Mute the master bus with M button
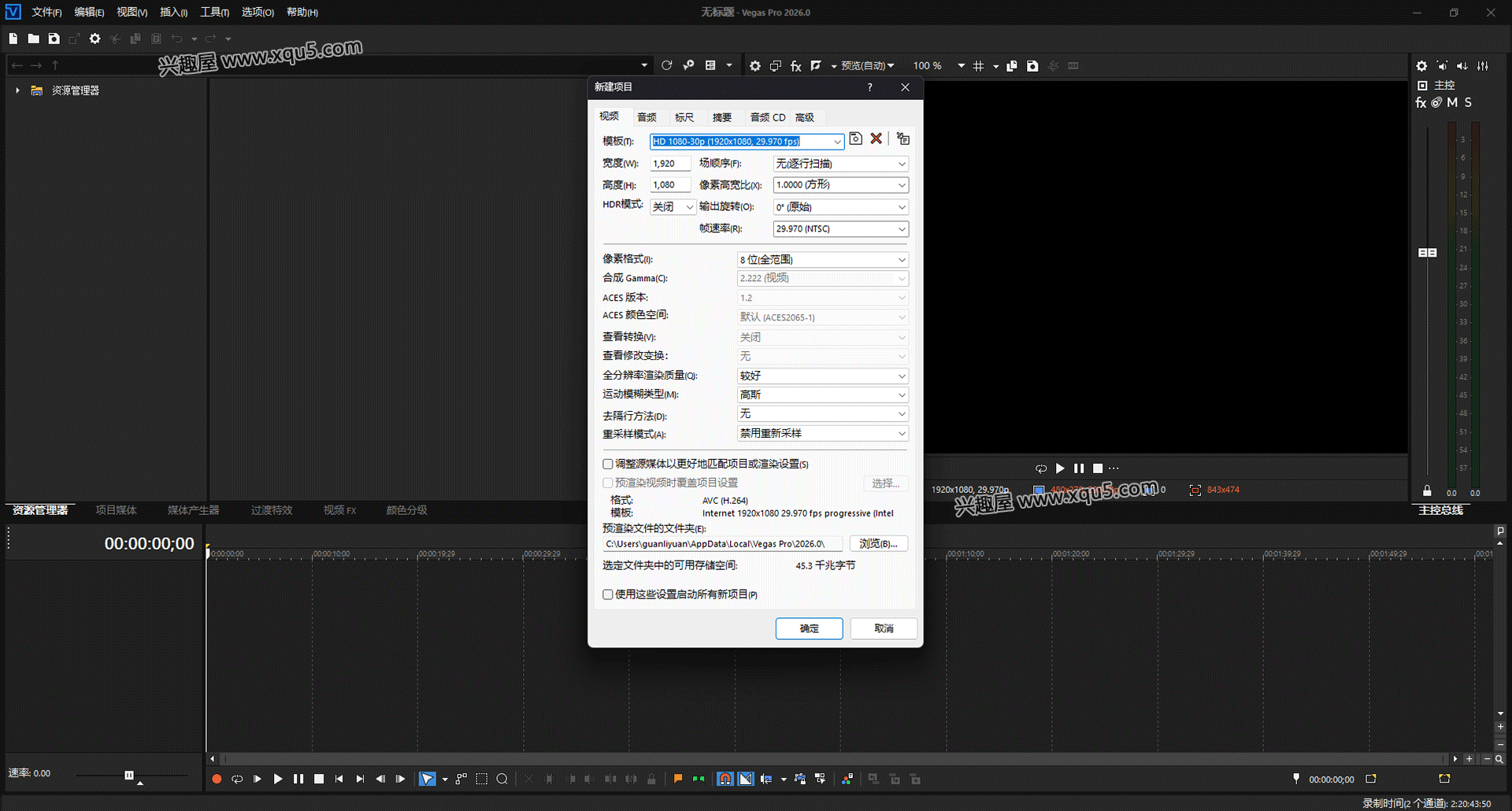This screenshot has height=811, width=1512. (1452, 102)
